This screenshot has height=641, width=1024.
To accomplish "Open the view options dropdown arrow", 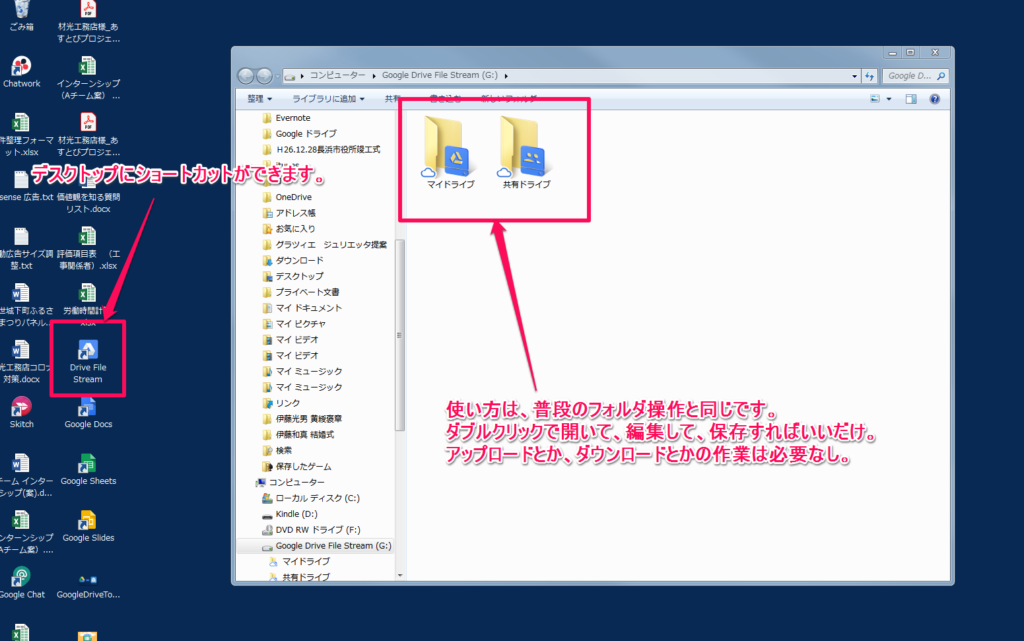I will point(889,99).
